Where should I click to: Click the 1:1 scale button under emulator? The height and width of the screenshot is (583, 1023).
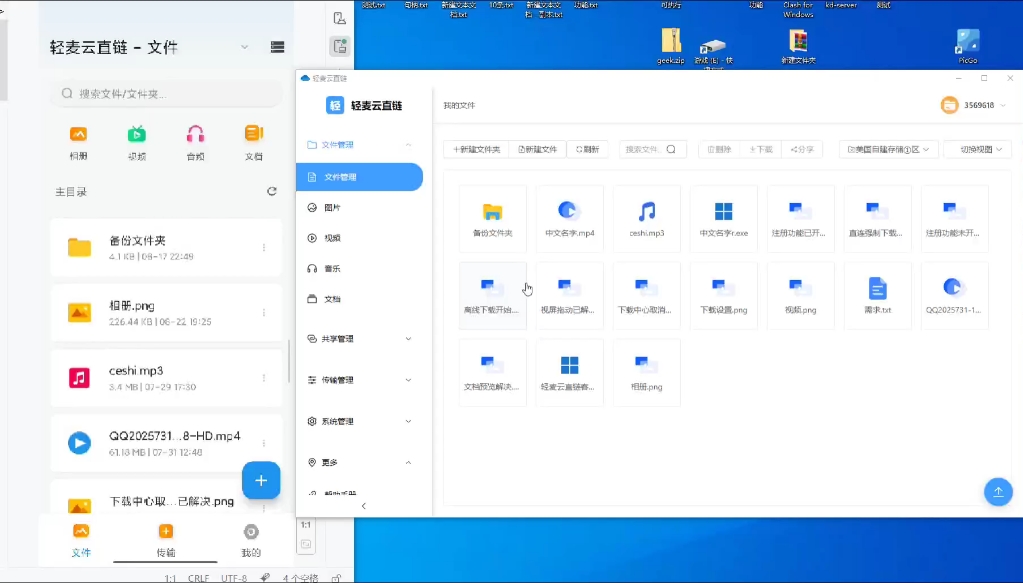306,524
